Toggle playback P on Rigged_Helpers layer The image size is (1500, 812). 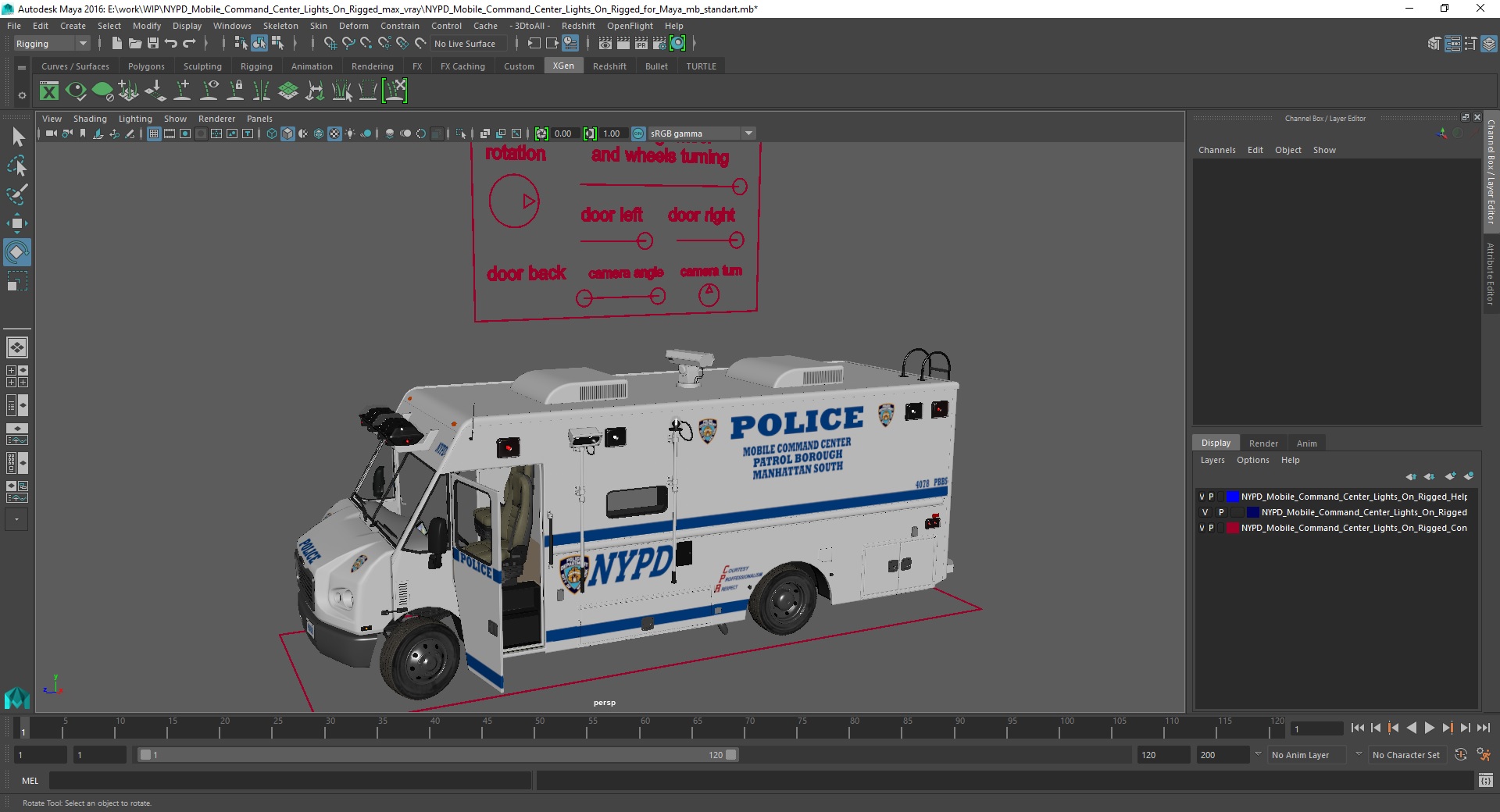point(1212,497)
